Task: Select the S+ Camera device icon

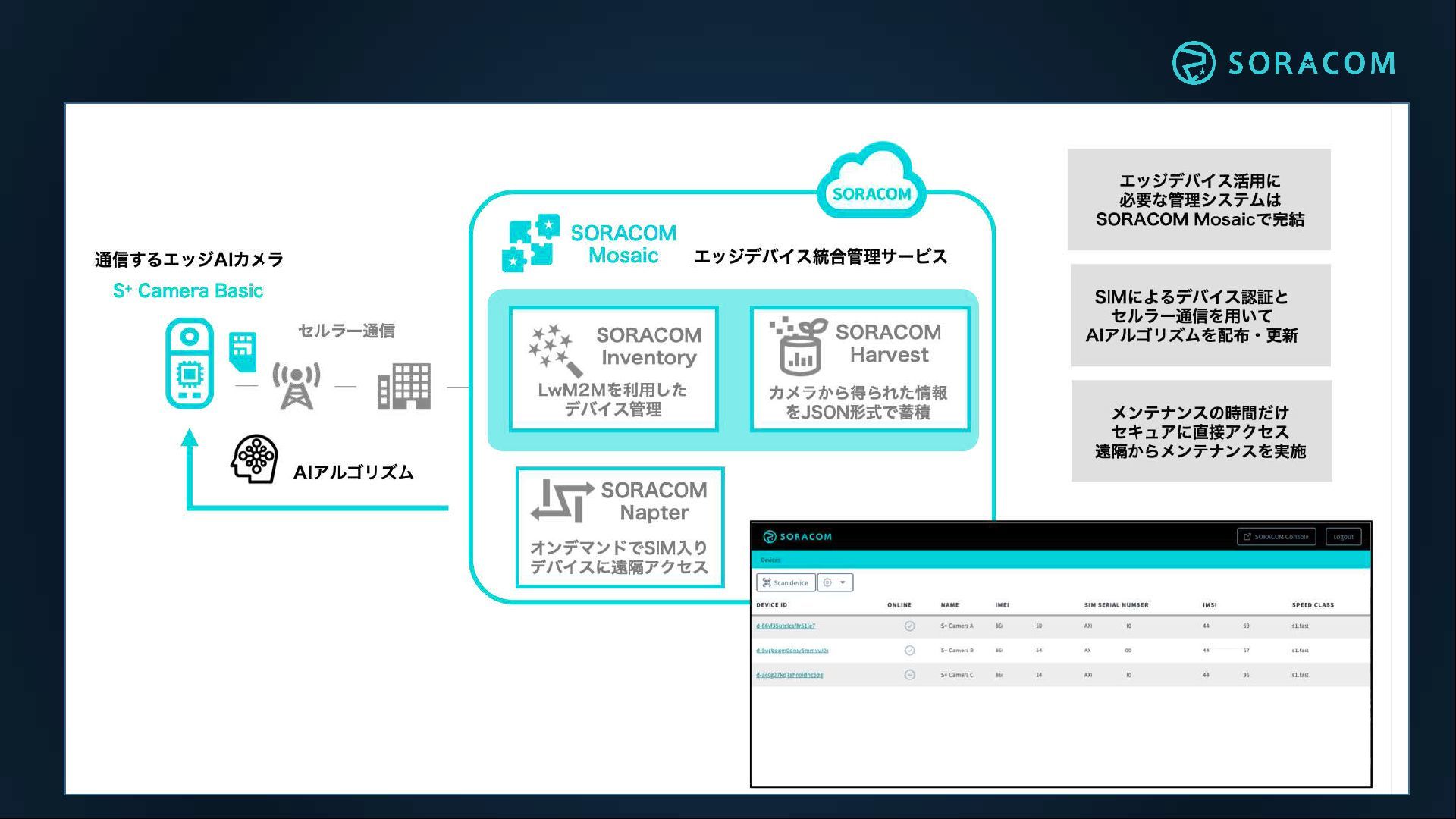Action: coord(190,363)
